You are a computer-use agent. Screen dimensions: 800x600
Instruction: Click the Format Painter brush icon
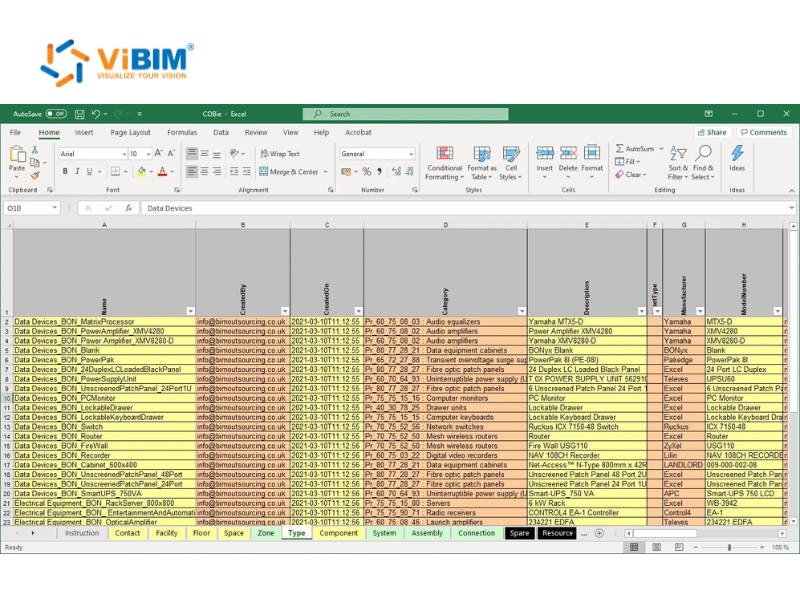35,176
